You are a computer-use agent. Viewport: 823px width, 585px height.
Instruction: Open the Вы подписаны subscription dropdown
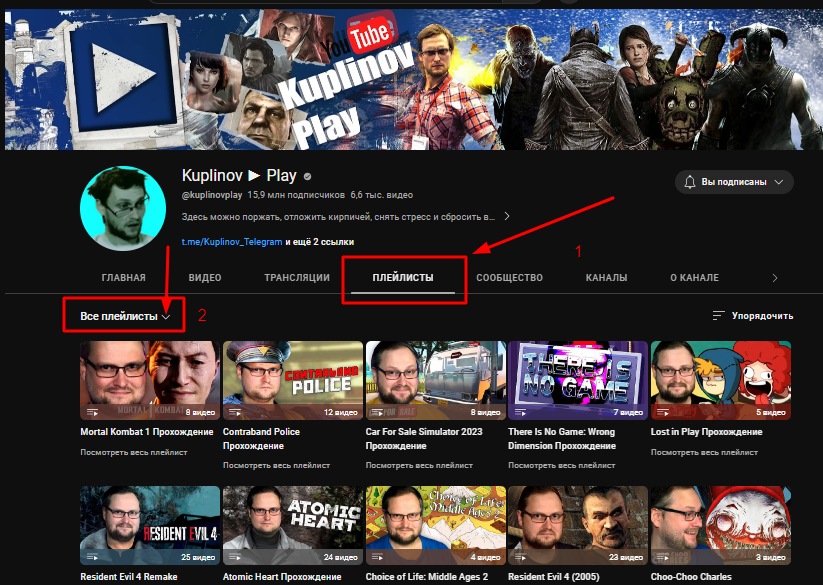pyautogui.click(x=734, y=182)
